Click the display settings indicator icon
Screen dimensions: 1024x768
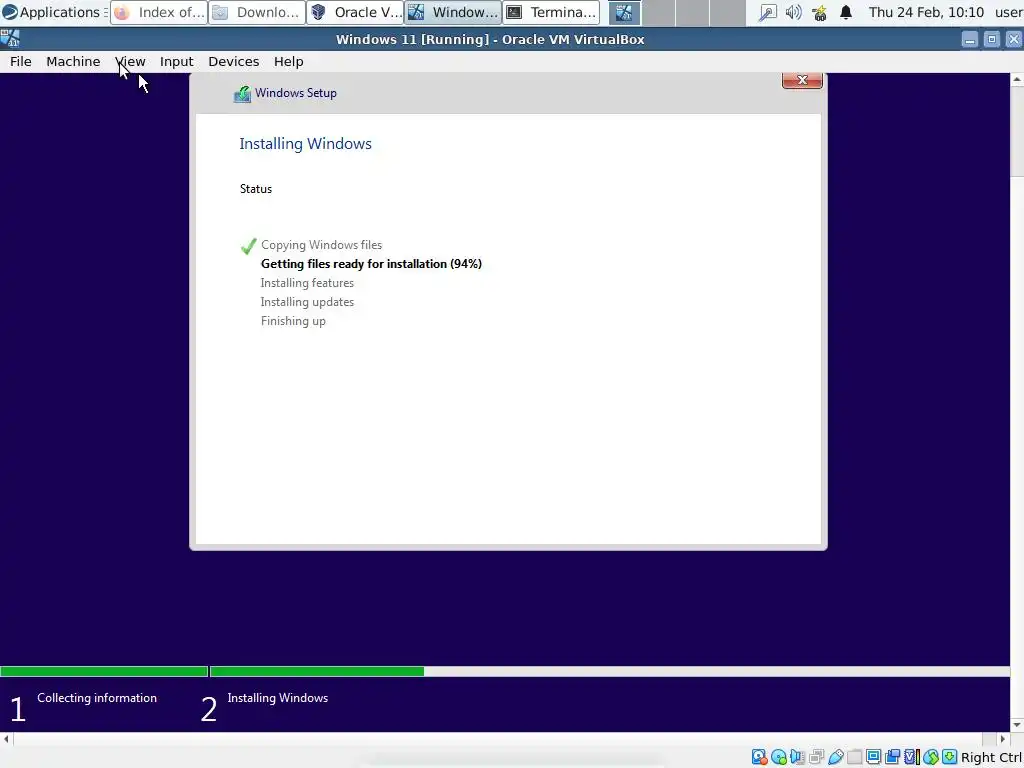[x=873, y=758]
